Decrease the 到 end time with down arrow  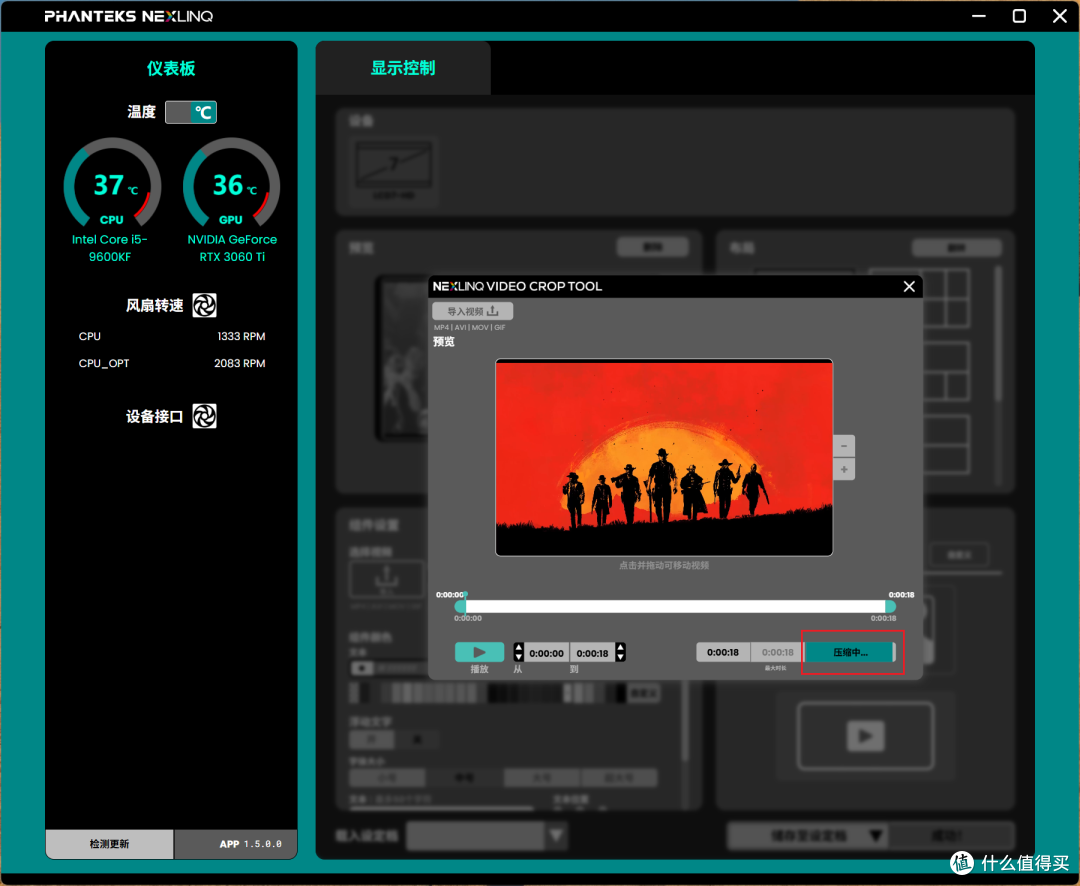tap(621, 657)
